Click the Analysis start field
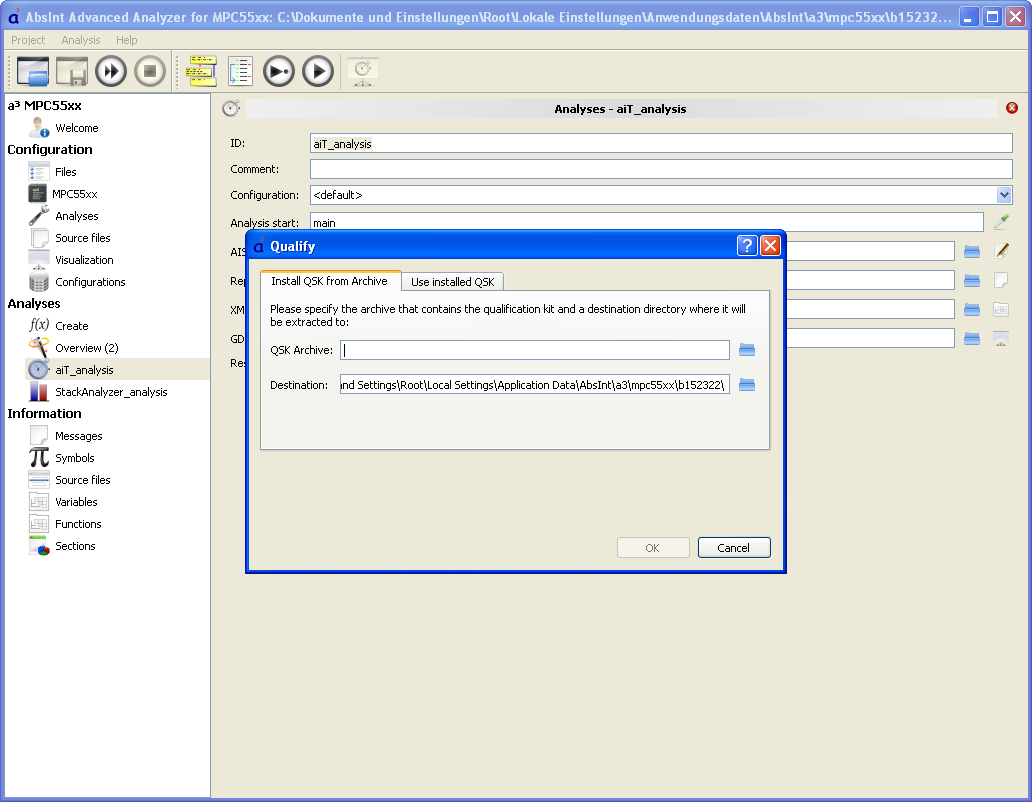The image size is (1032, 802). [646, 223]
